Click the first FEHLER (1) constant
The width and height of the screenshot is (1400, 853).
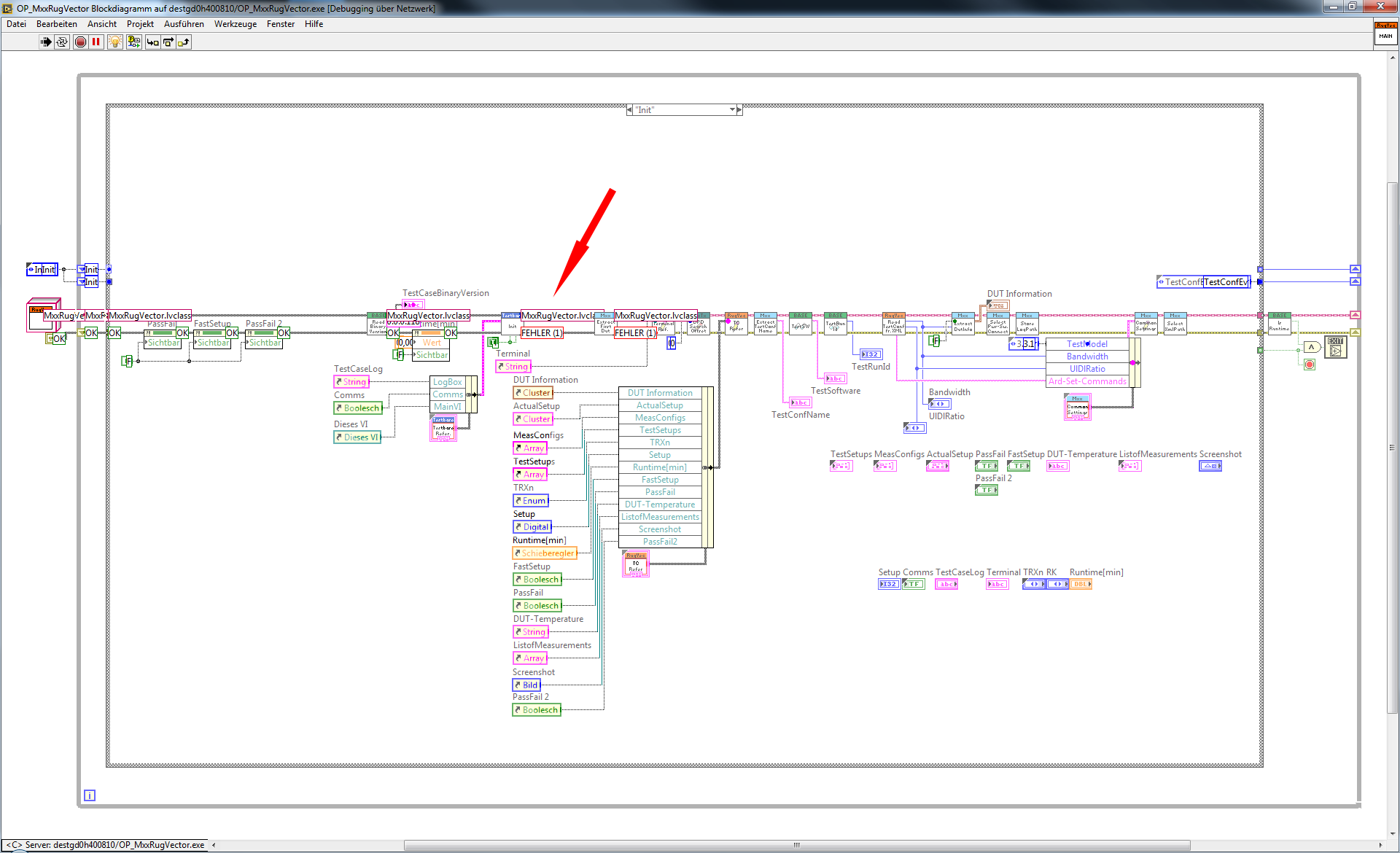[x=541, y=333]
